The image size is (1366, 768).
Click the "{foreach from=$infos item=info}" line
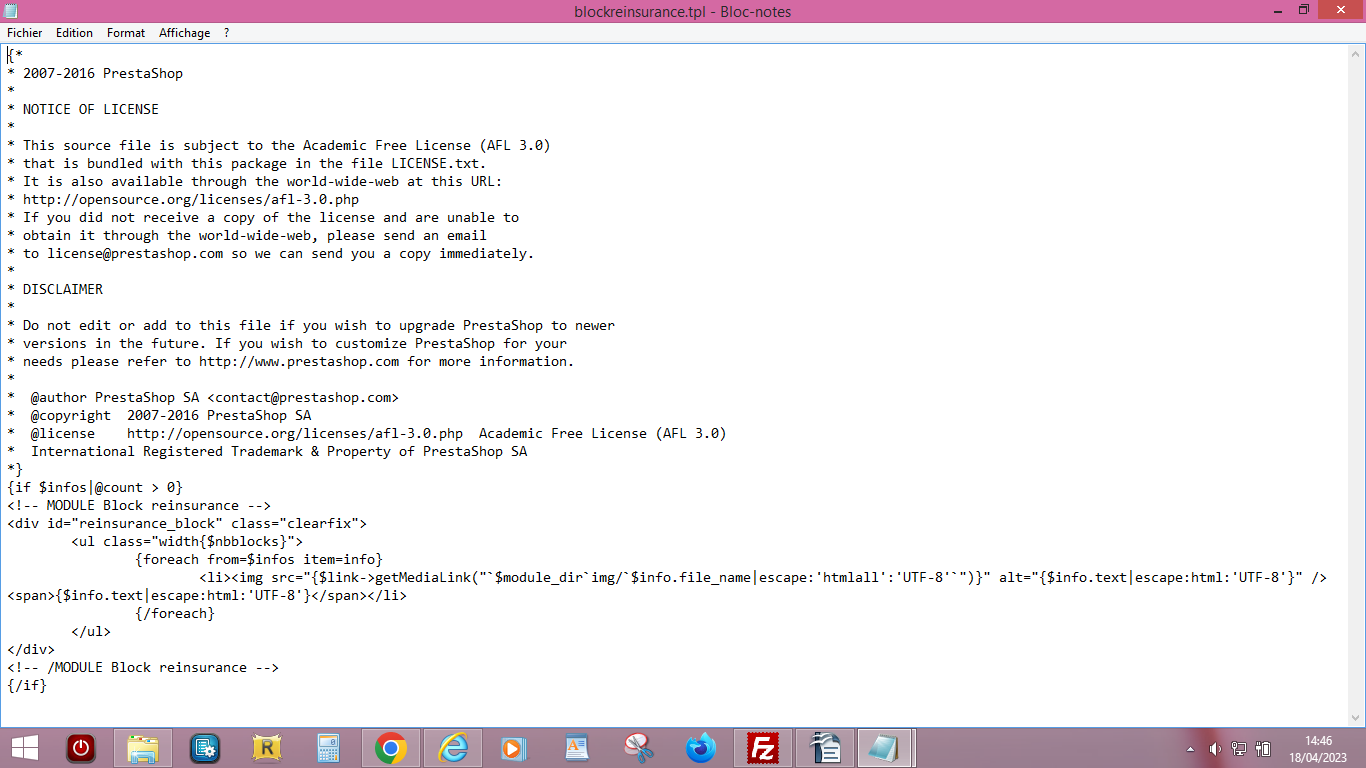(259, 559)
